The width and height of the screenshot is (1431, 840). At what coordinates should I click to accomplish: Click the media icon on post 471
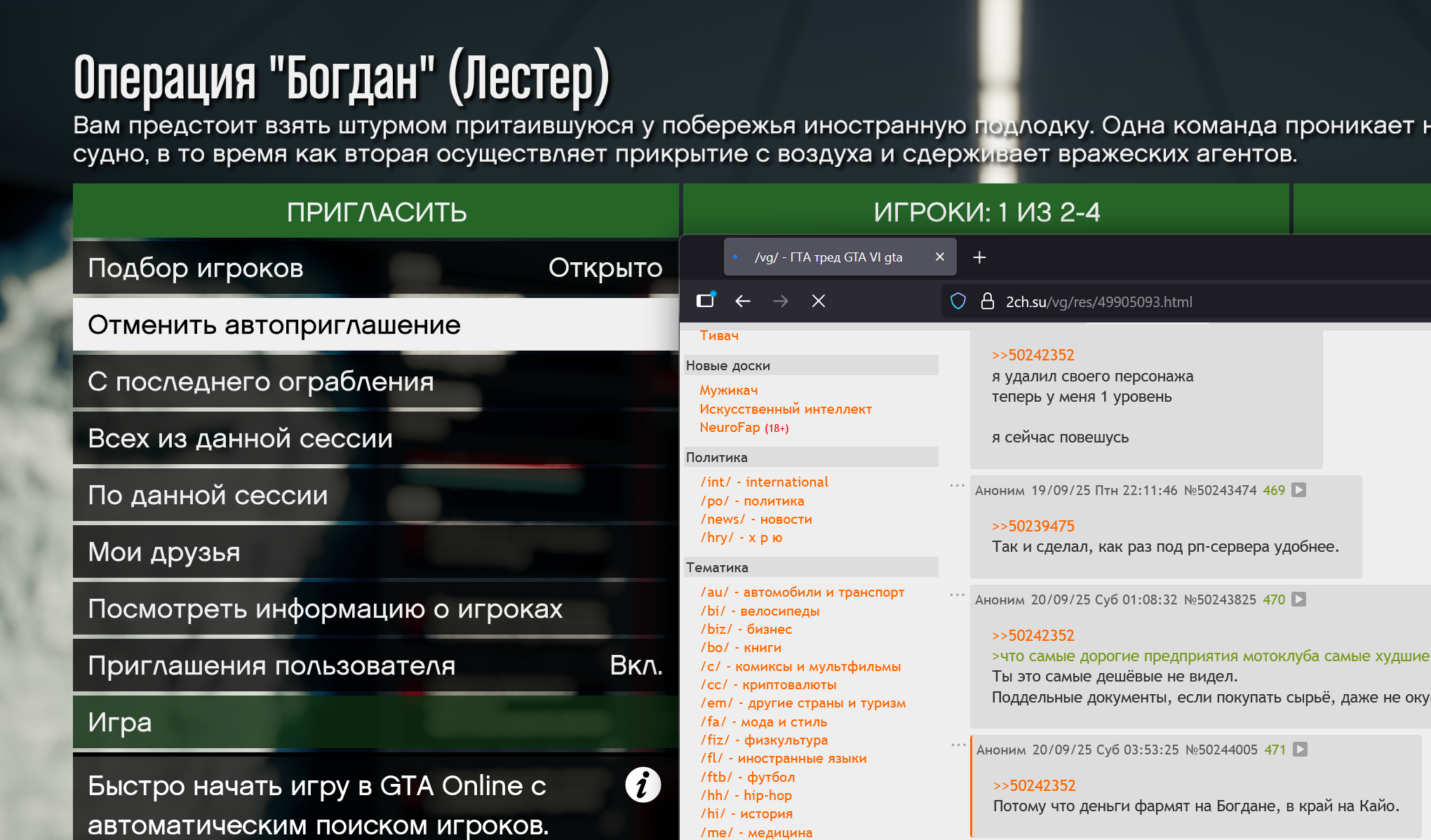[x=1300, y=750]
